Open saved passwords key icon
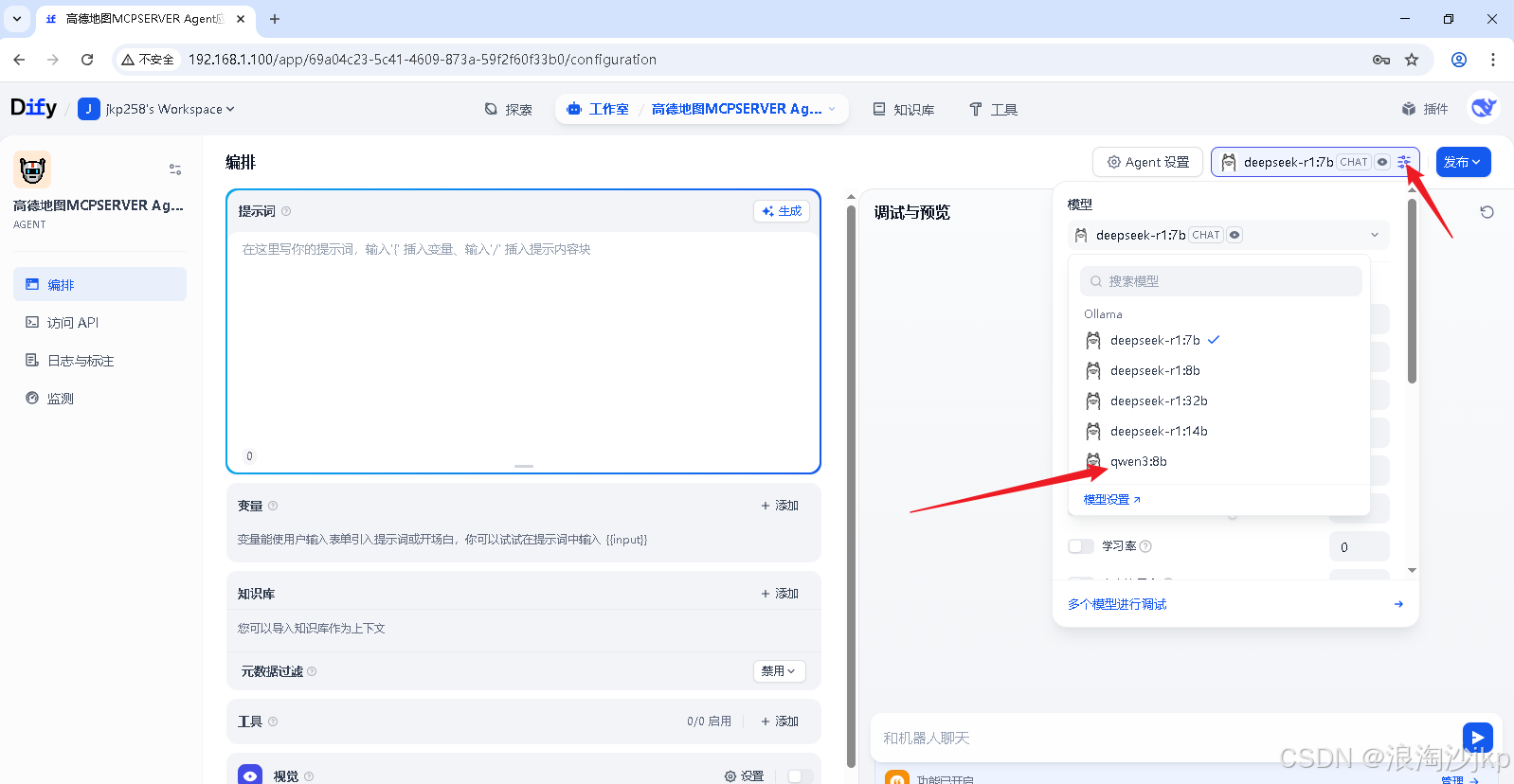 click(x=1381, y=60)
